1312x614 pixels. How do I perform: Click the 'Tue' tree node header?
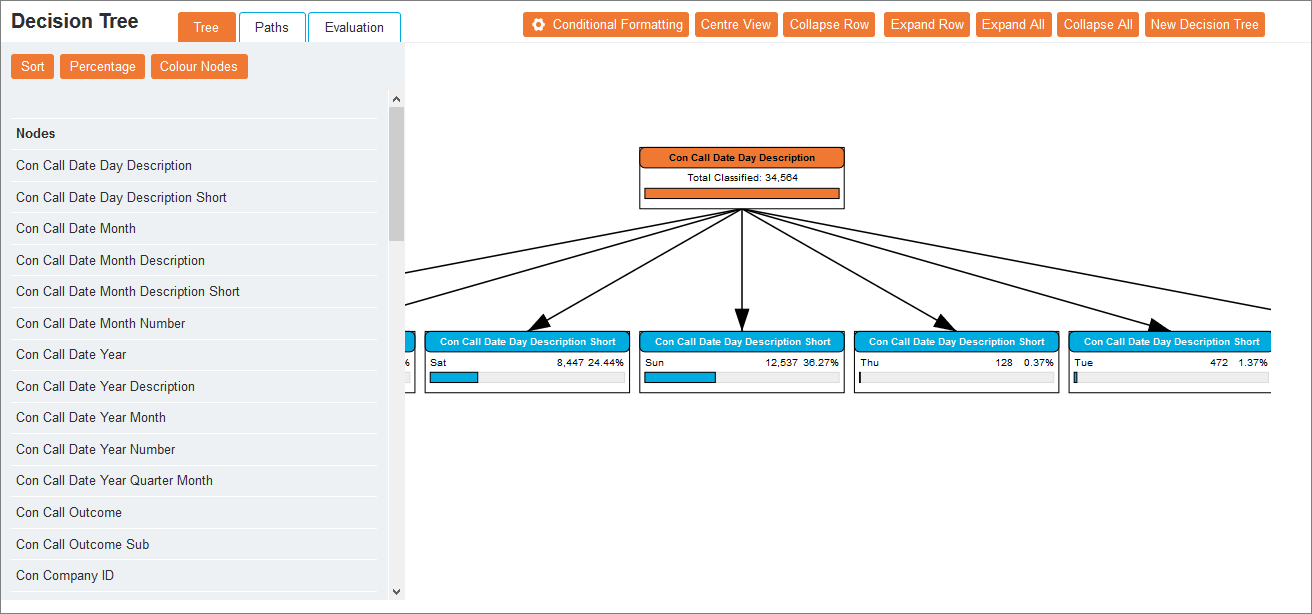pyautogui.click(x=1170, y=342)
